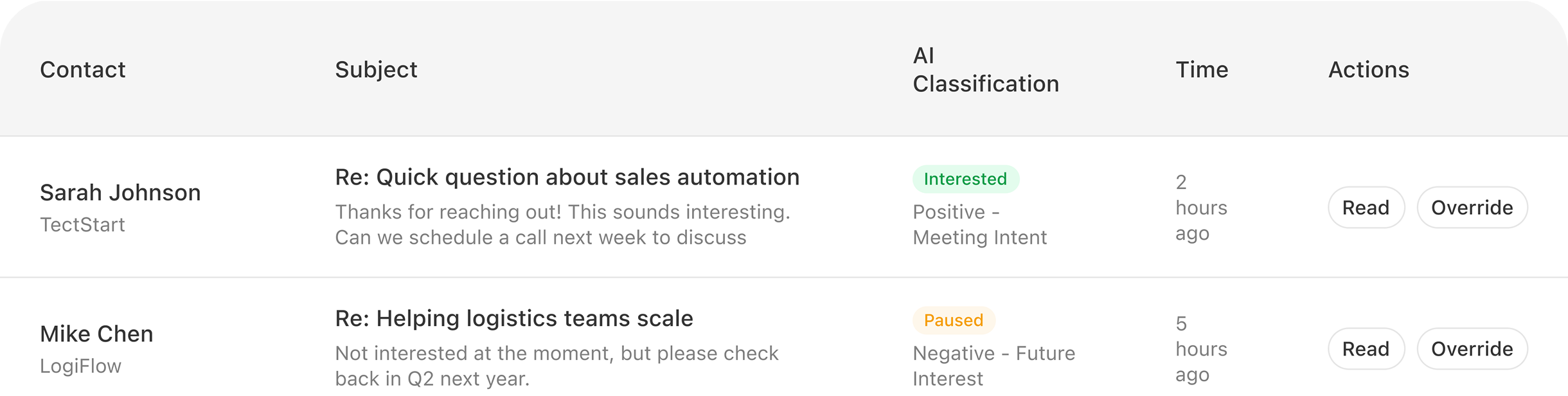Screen dimensions: 1568x396
Task: Click the "Thanks for reaching out" message preview
Action: tap(562, 225)
